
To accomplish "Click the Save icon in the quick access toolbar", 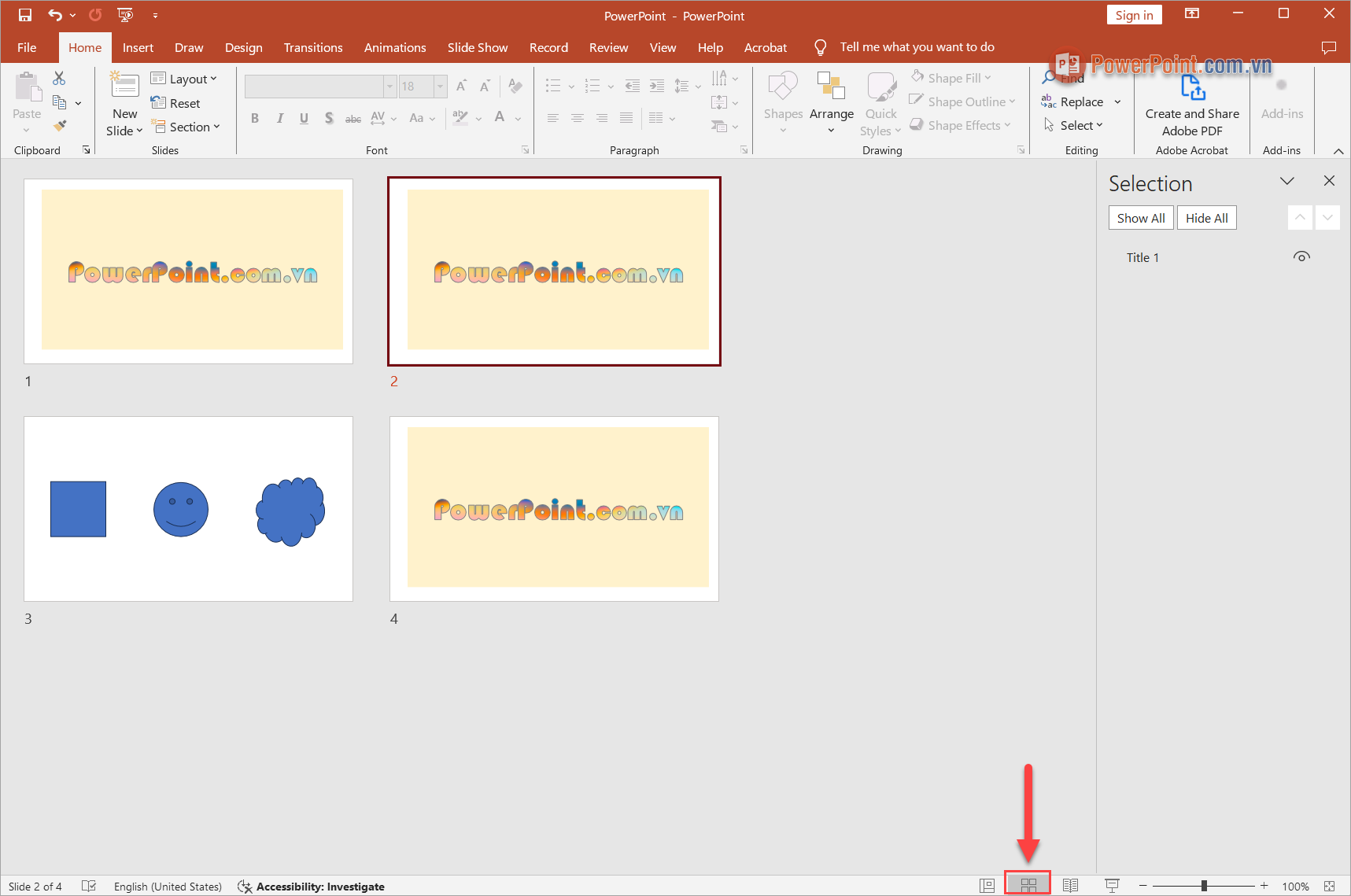I will click(x=25, y=15).
